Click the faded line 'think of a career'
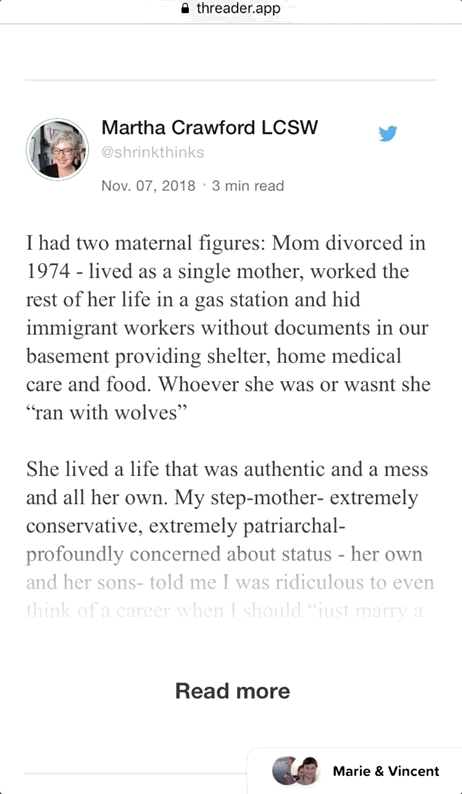462x794 pixels. pos(224,610)
